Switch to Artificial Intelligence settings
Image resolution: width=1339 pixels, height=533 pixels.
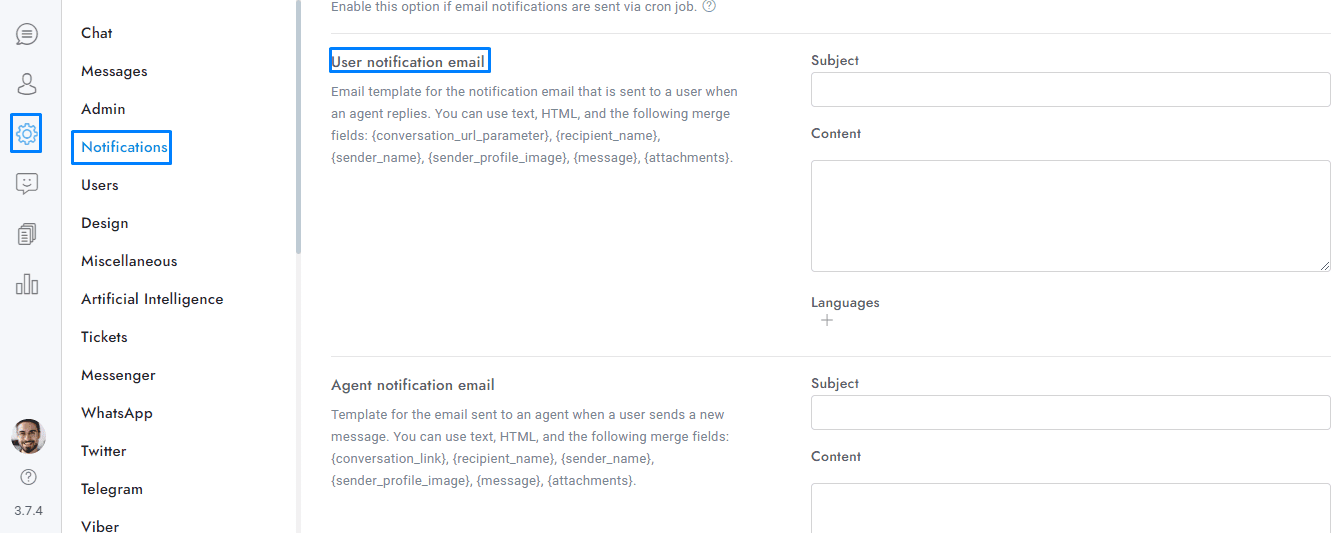pos(152,299)
